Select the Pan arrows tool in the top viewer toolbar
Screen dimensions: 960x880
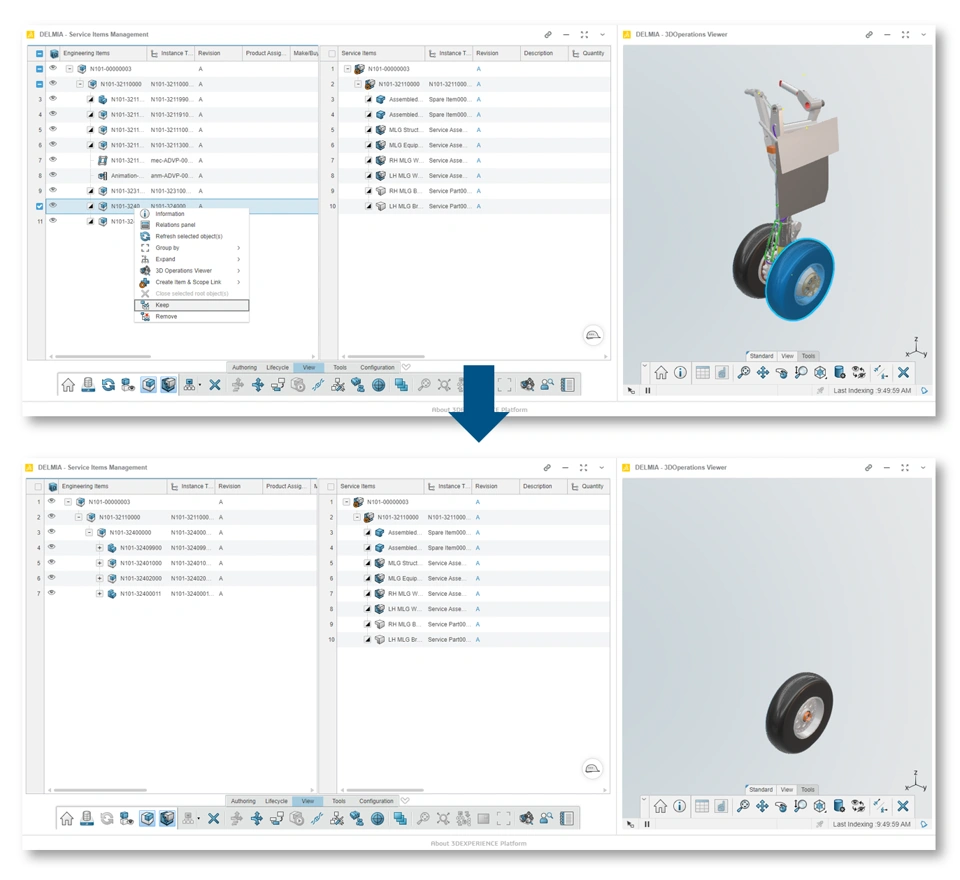(x=763, y=372)
